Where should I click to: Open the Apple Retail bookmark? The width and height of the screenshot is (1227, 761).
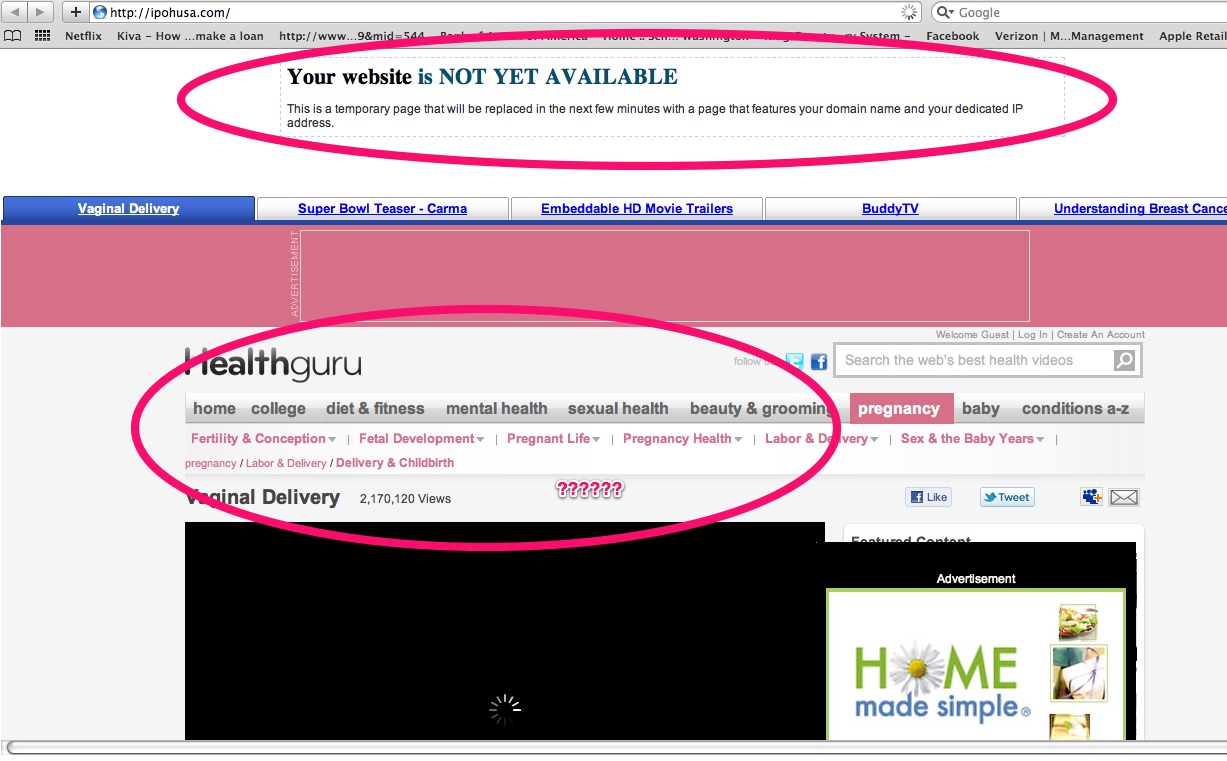(1193, 36)
